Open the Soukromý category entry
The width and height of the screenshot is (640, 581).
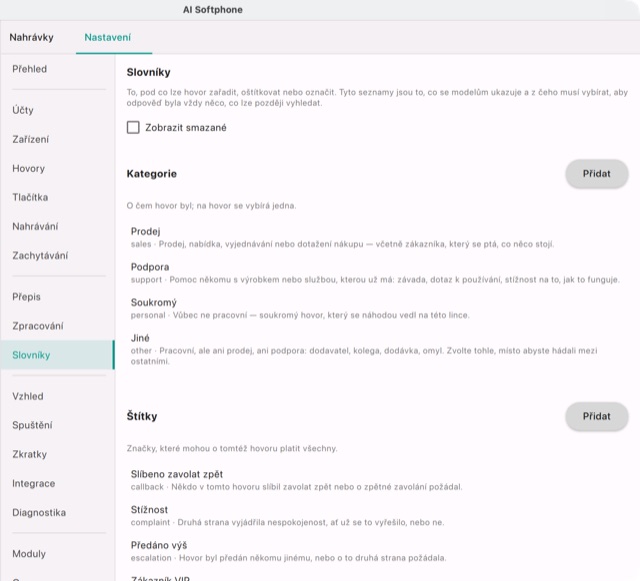[x=378, y=308]
